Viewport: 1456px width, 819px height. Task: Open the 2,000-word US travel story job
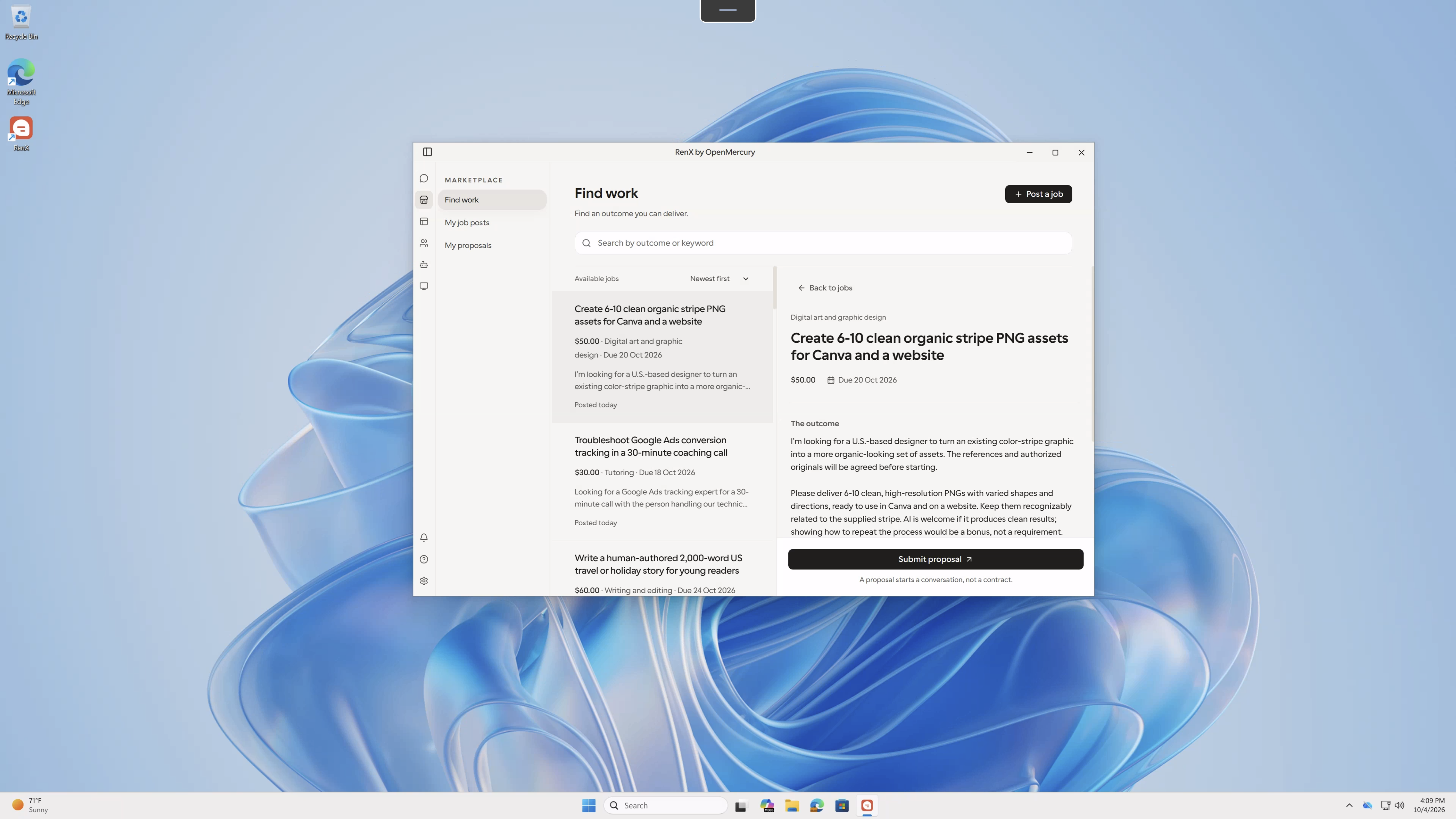662,568
